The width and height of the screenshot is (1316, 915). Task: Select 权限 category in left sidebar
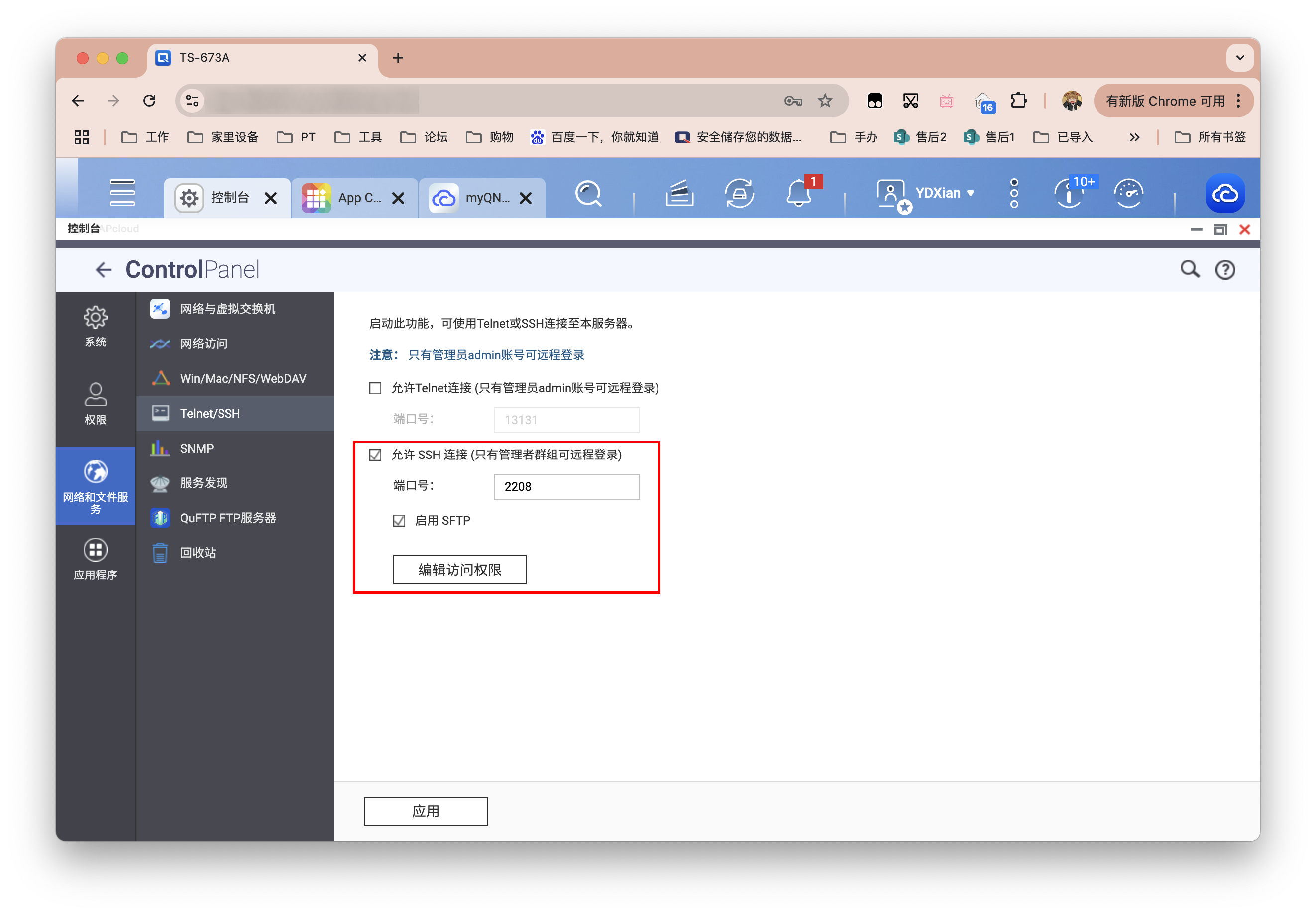(95, 404)
